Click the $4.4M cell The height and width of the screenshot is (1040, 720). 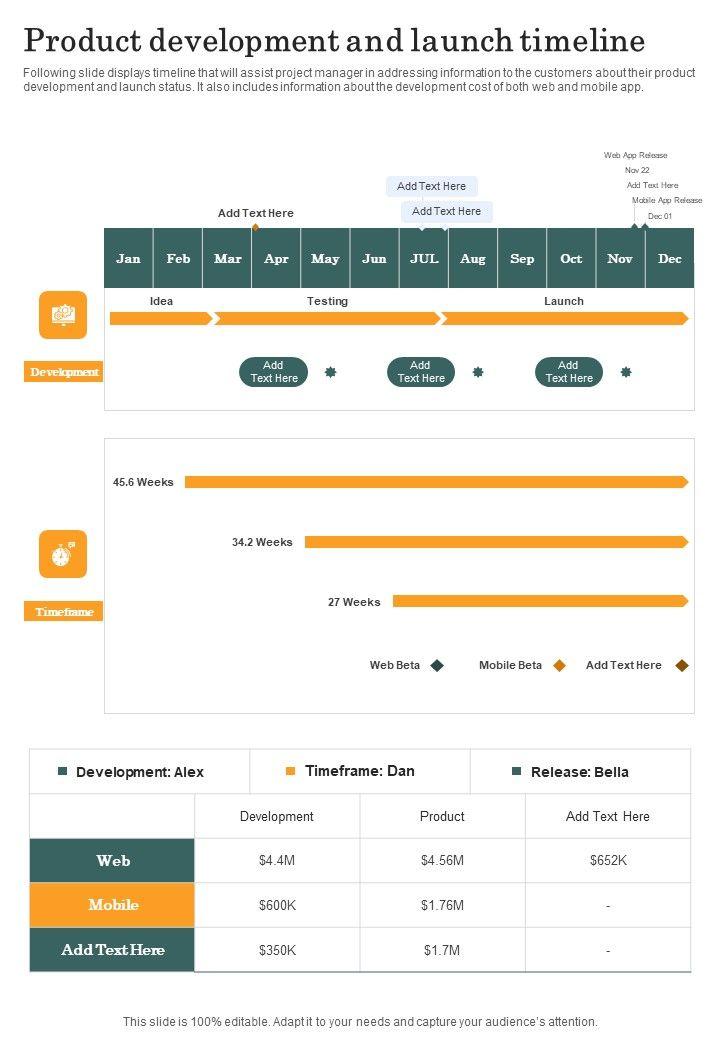click(277, 860)
